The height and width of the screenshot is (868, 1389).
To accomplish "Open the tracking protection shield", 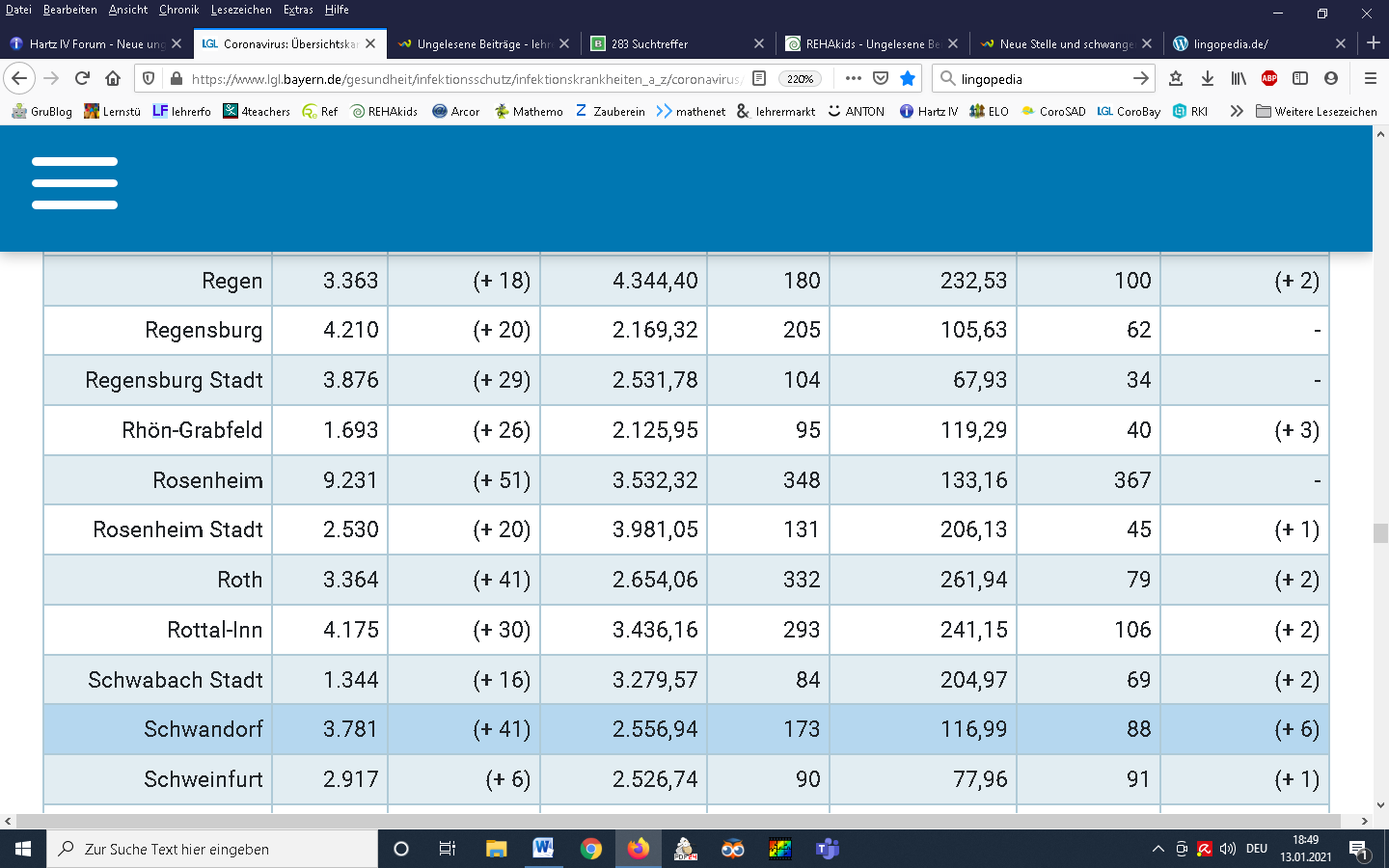I will point(148,78).
